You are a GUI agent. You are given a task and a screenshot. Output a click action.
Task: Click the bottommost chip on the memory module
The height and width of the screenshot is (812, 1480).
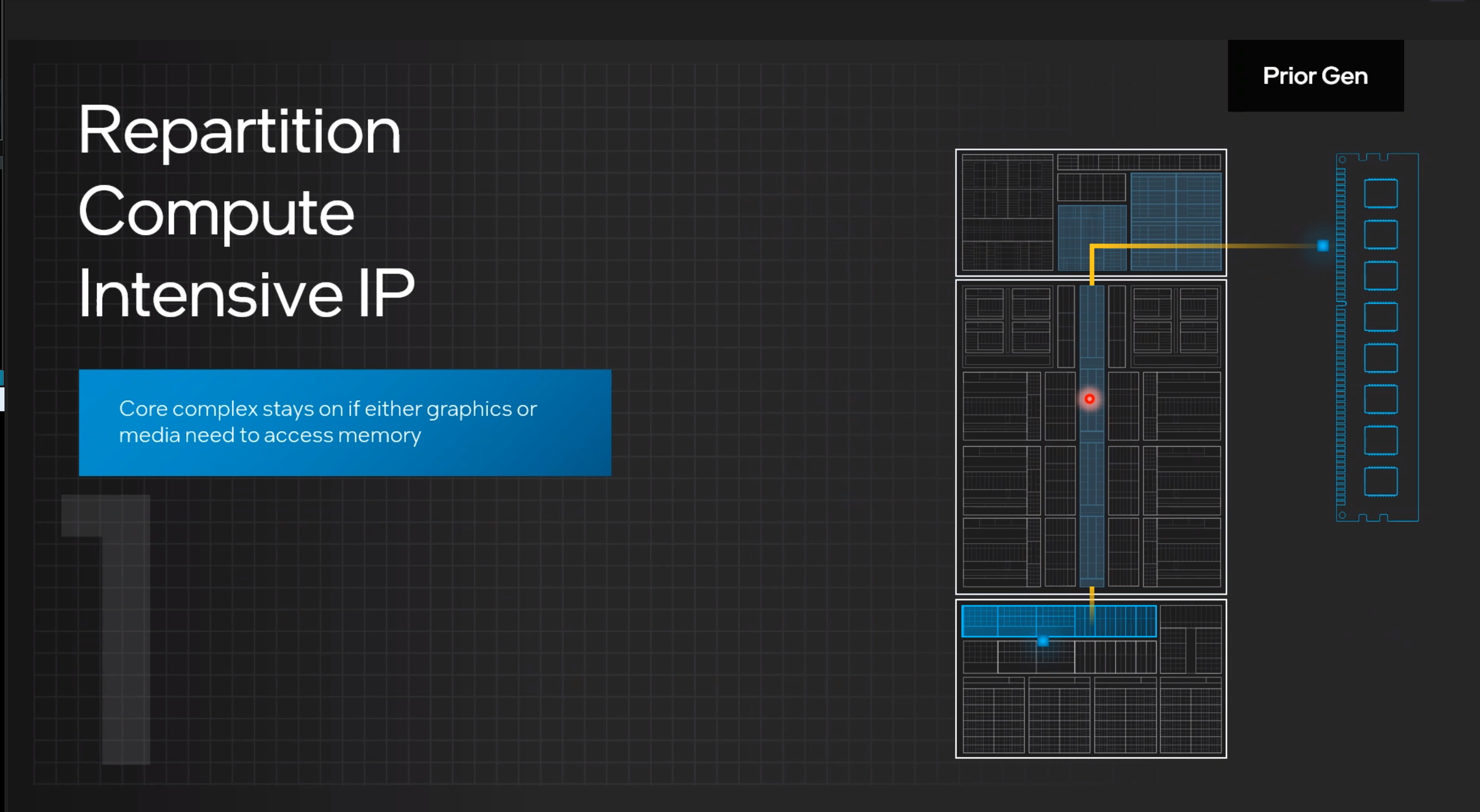click(x=1380, y=481)
